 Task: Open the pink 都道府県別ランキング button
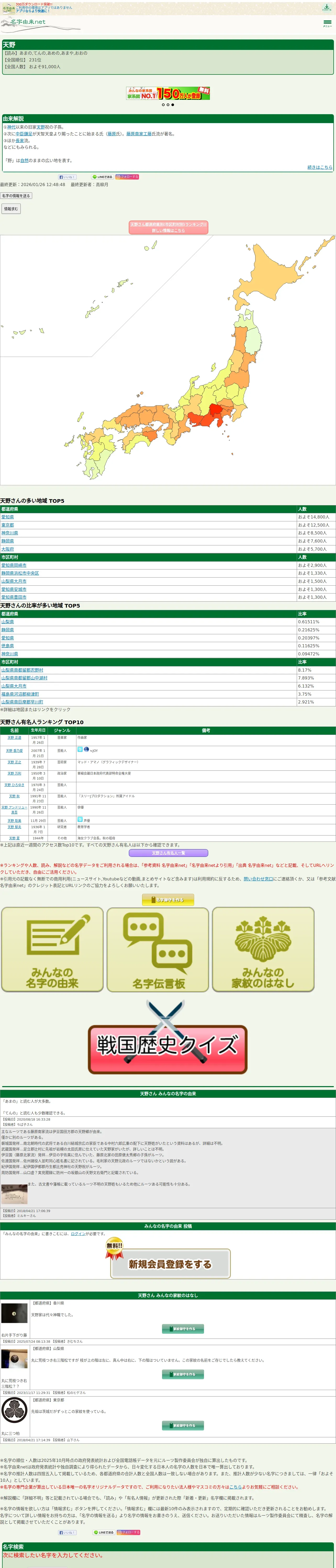(168, 227)
